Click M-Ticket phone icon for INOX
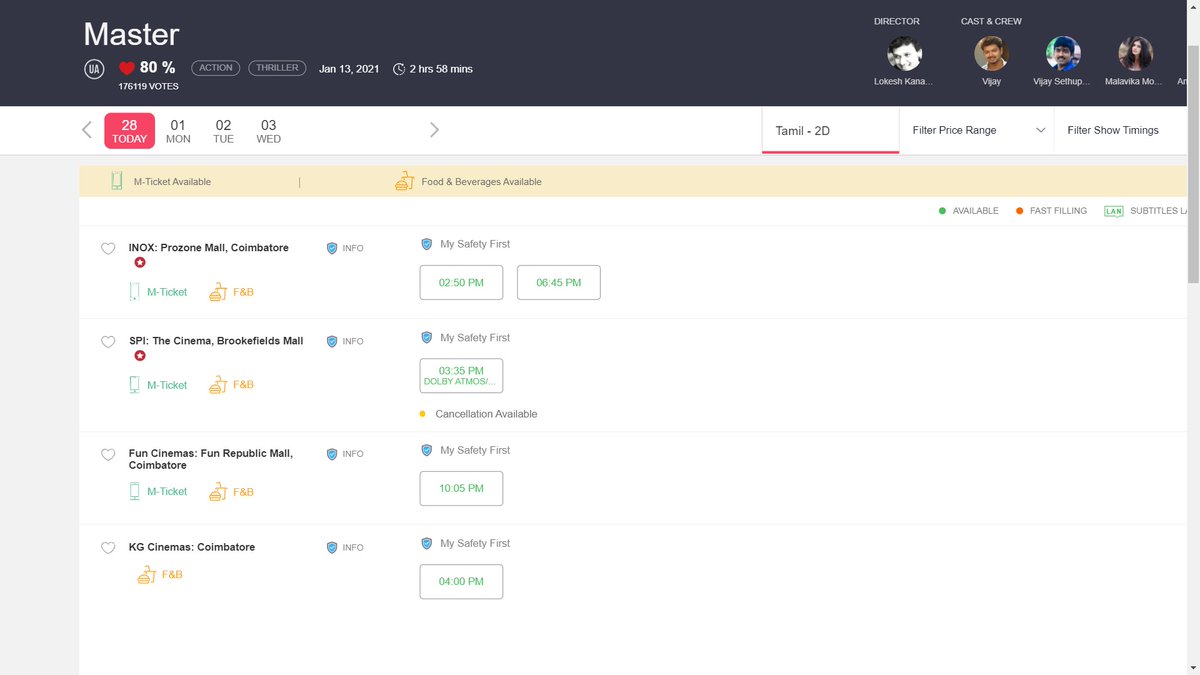Screen dimensions: 1200x675 click(134, 292)
